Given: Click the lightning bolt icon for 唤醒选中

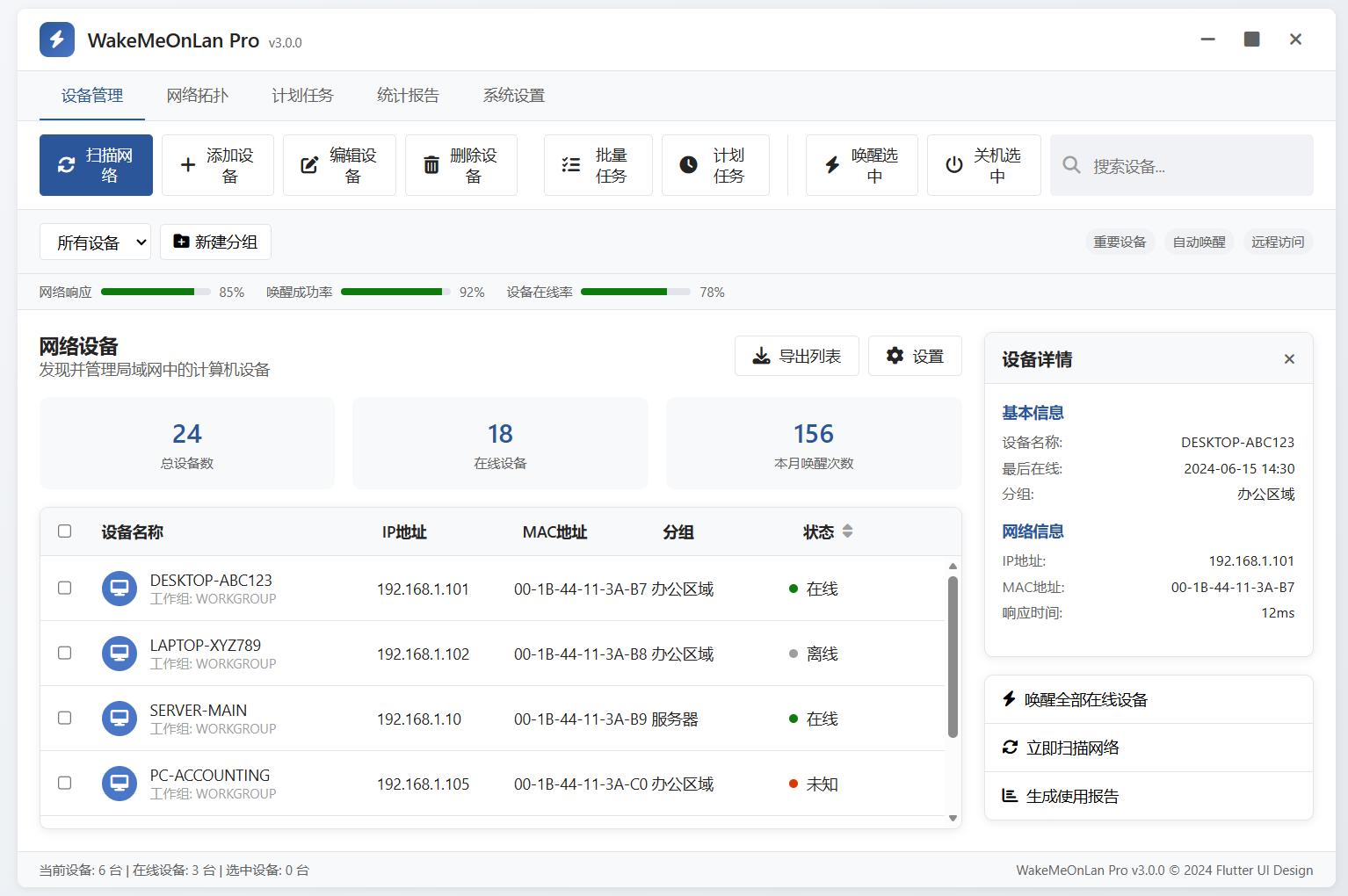Looking at the screenshot, I should coord(832,165).
